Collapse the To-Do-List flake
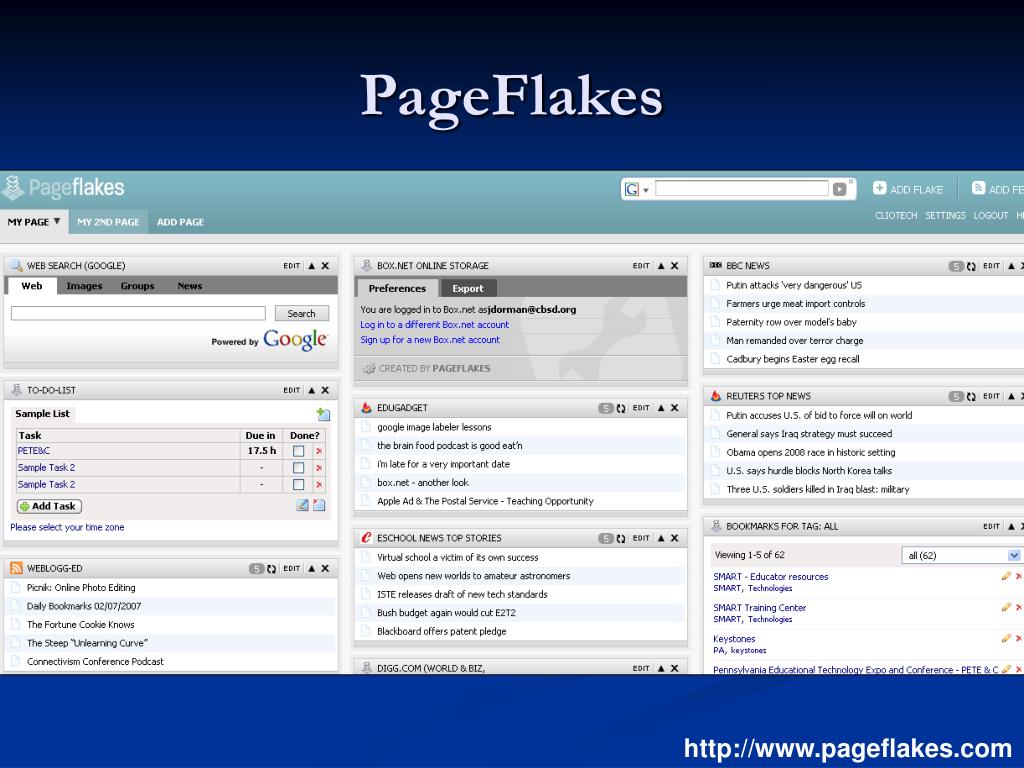The height and width of the screenshot is (768, 1024). click(x=312, y=390)
